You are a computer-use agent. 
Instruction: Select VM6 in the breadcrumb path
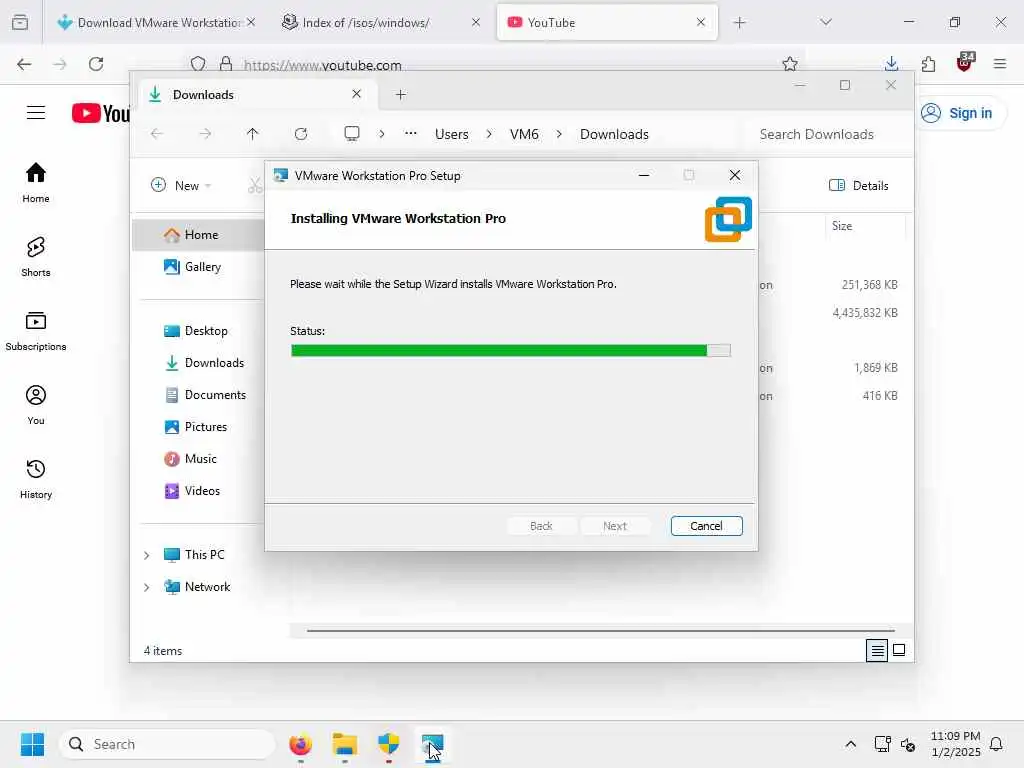pyautogui.click(x=524, y=134)
